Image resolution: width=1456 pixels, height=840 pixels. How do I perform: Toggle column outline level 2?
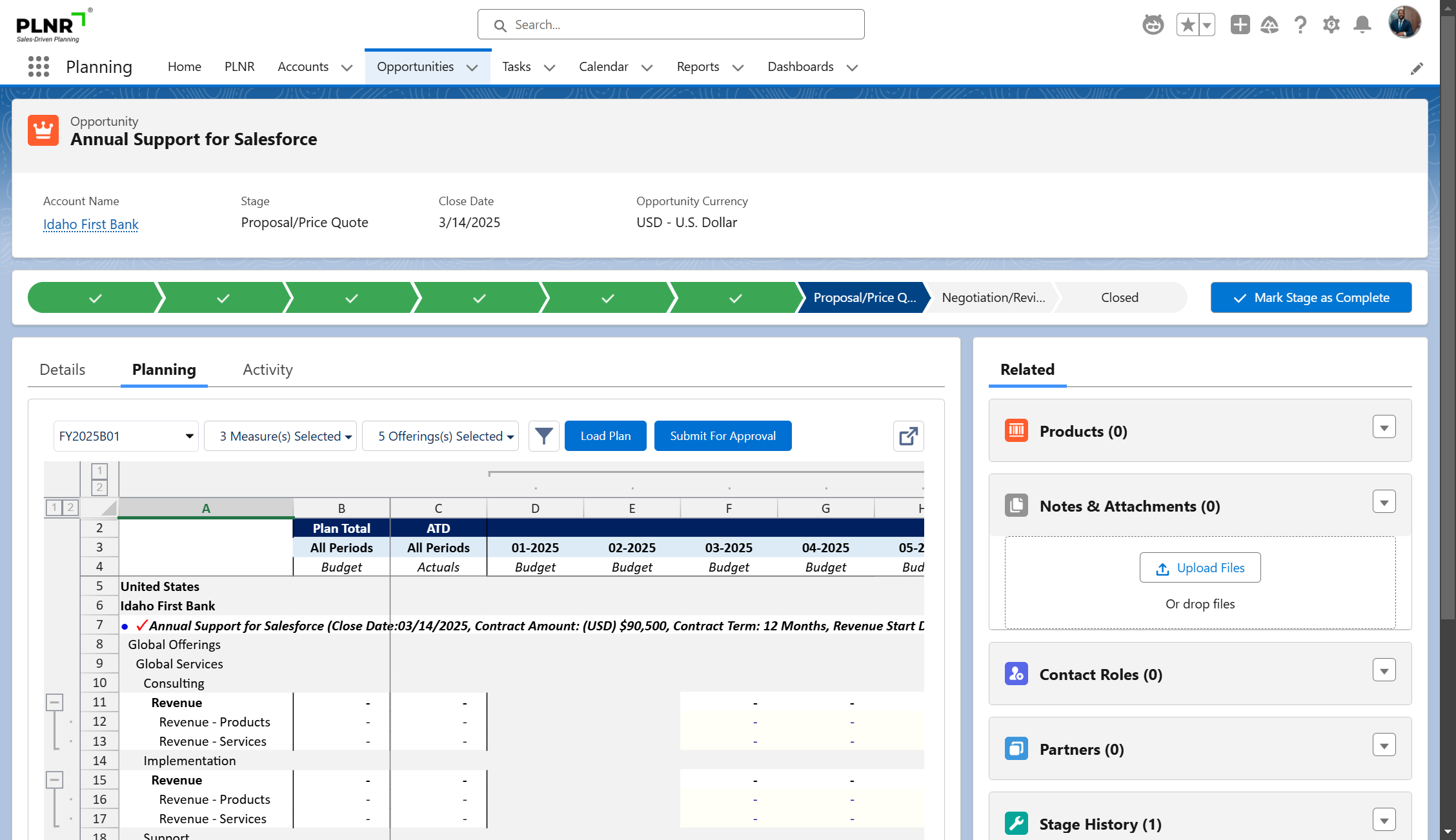tap(99, 488)
